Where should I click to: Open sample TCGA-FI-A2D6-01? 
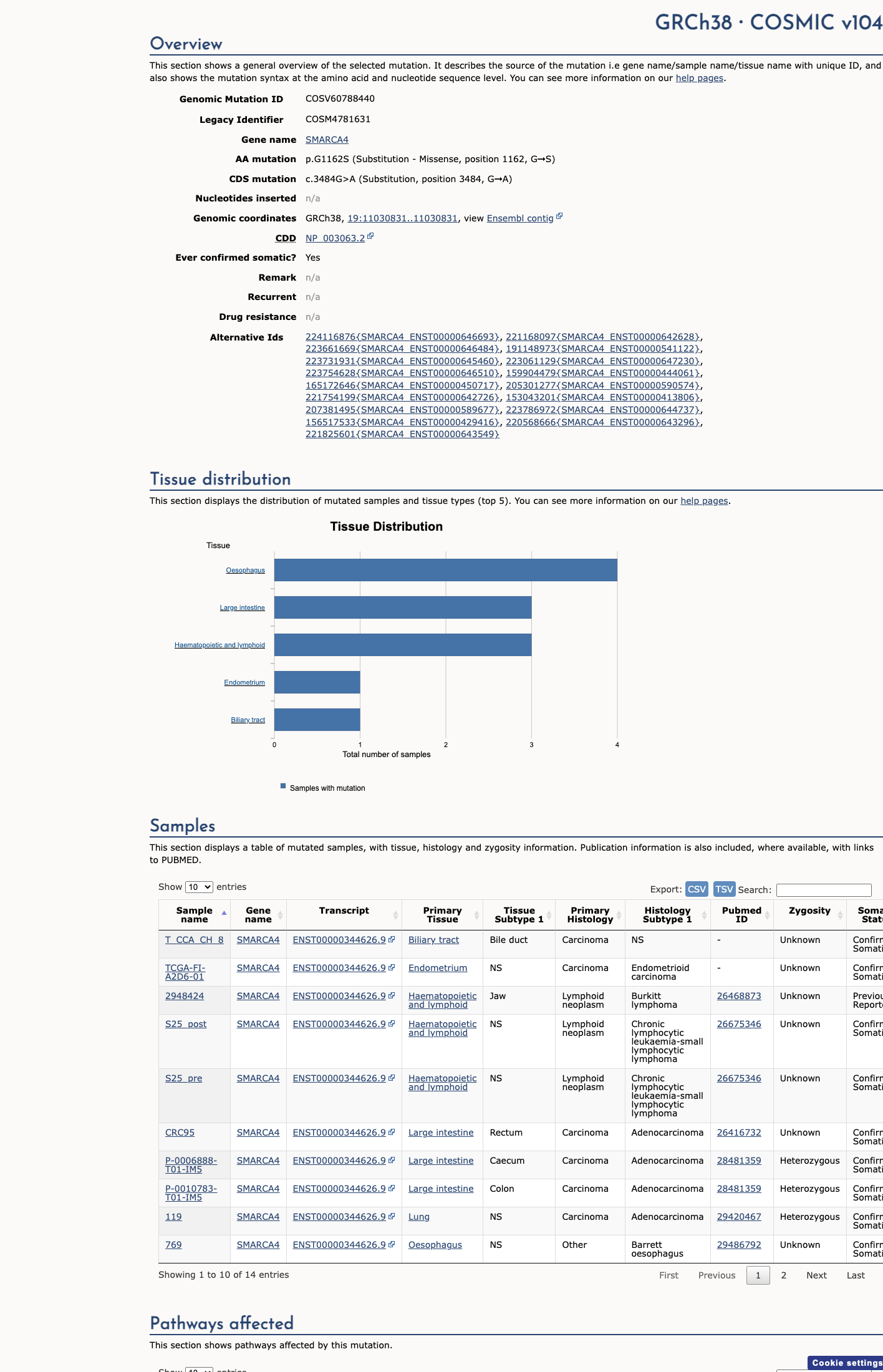pos(185,972)
